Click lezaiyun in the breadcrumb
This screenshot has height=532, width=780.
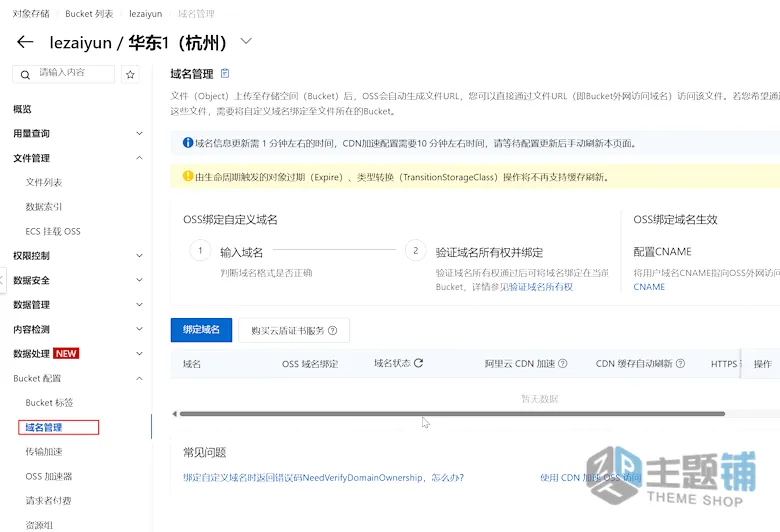tap(145, 14)
